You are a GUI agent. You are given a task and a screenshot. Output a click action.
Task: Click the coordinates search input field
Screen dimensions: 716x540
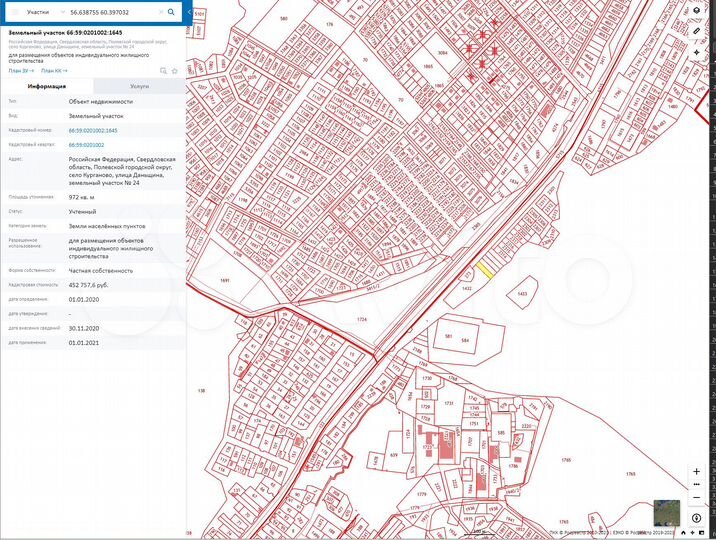click(x=114, y=12)
